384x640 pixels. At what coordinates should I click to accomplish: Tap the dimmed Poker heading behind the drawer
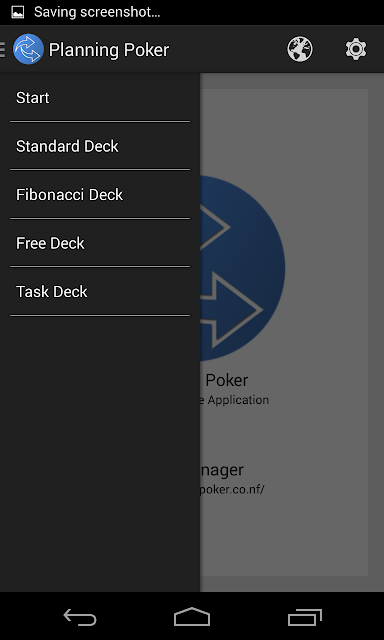pyautogui.click(x=226, y=380)
